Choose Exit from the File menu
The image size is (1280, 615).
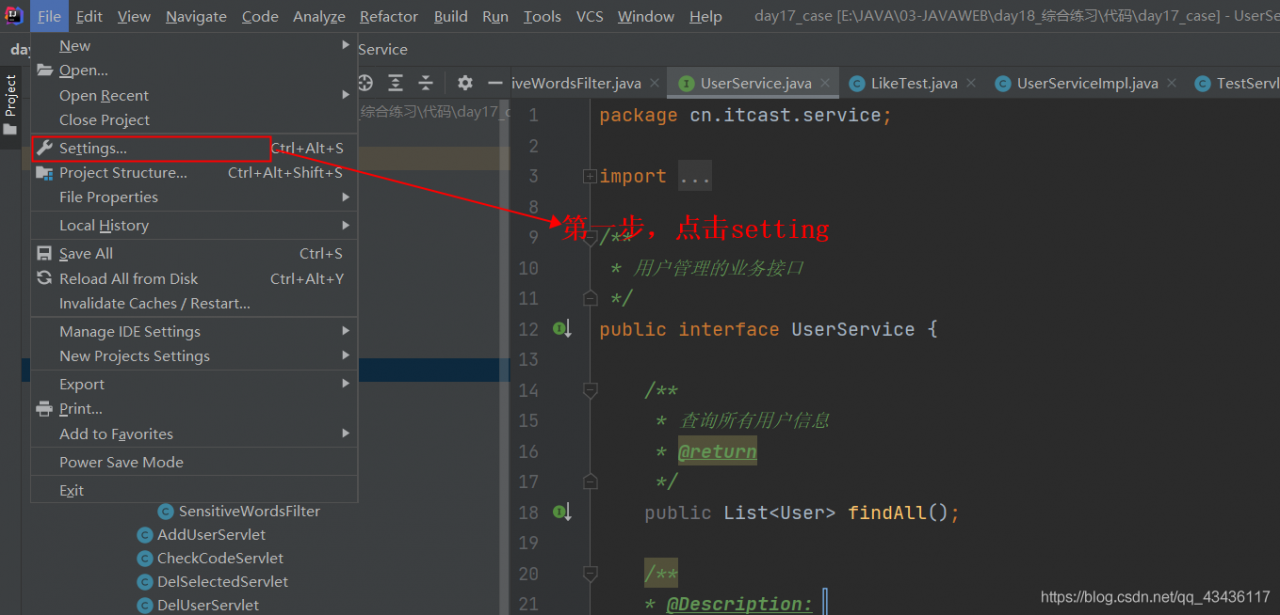pos(194,490)
